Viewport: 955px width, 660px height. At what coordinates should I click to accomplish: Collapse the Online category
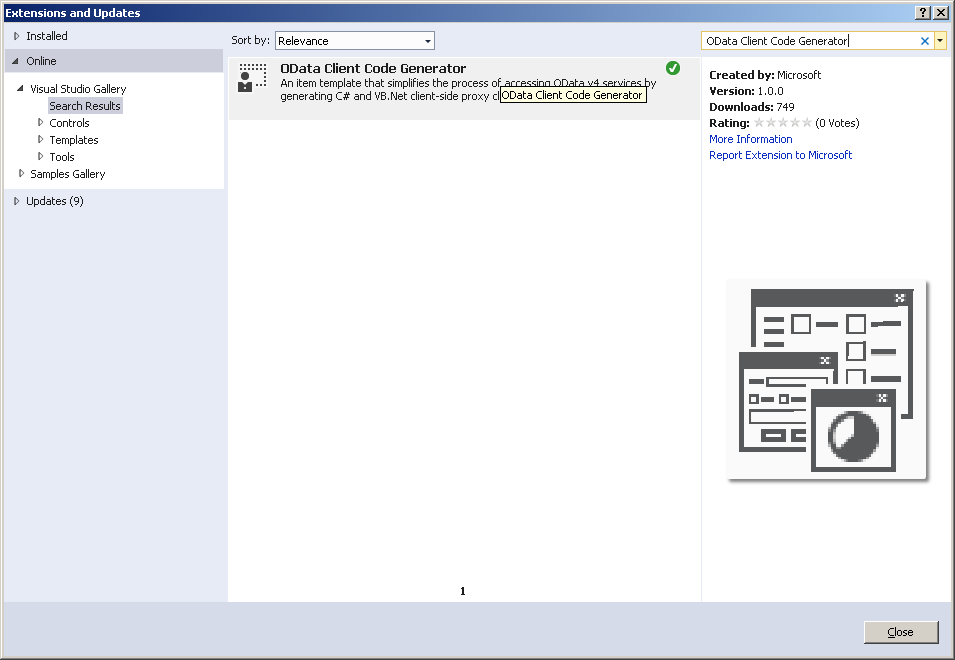pos(16,61)
